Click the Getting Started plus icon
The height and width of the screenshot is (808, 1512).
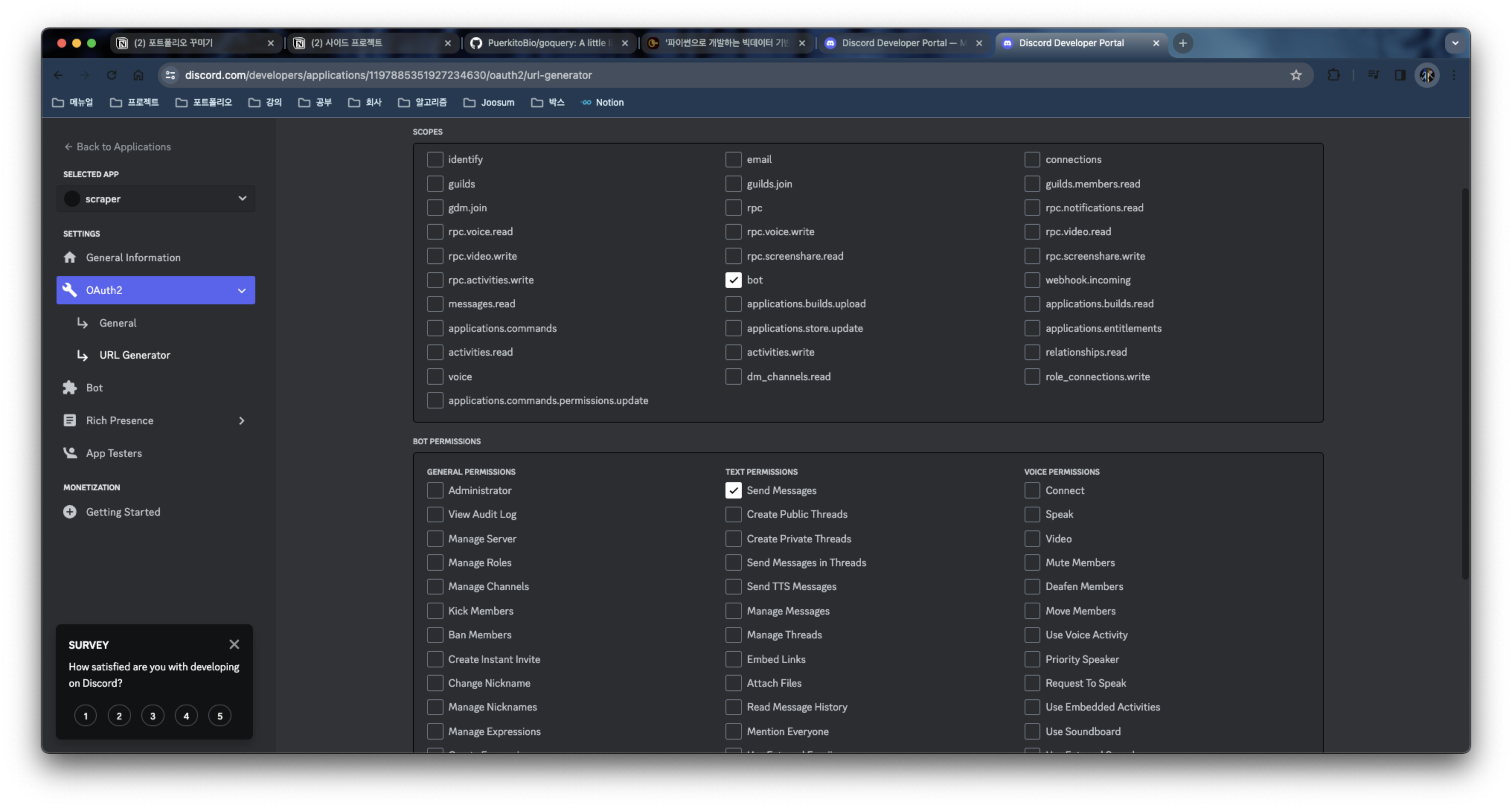click(x=70, y=512)
